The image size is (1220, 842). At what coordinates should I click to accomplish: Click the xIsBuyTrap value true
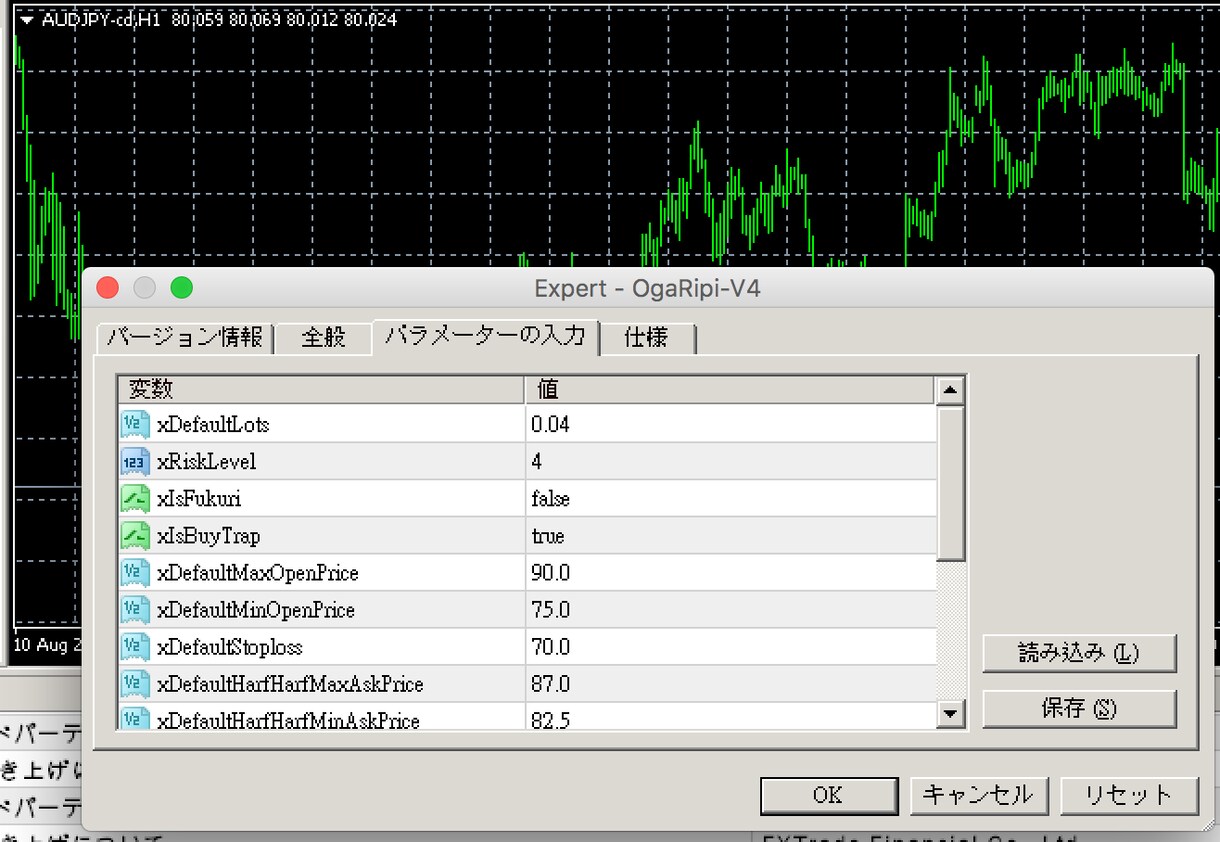(548, 536)
